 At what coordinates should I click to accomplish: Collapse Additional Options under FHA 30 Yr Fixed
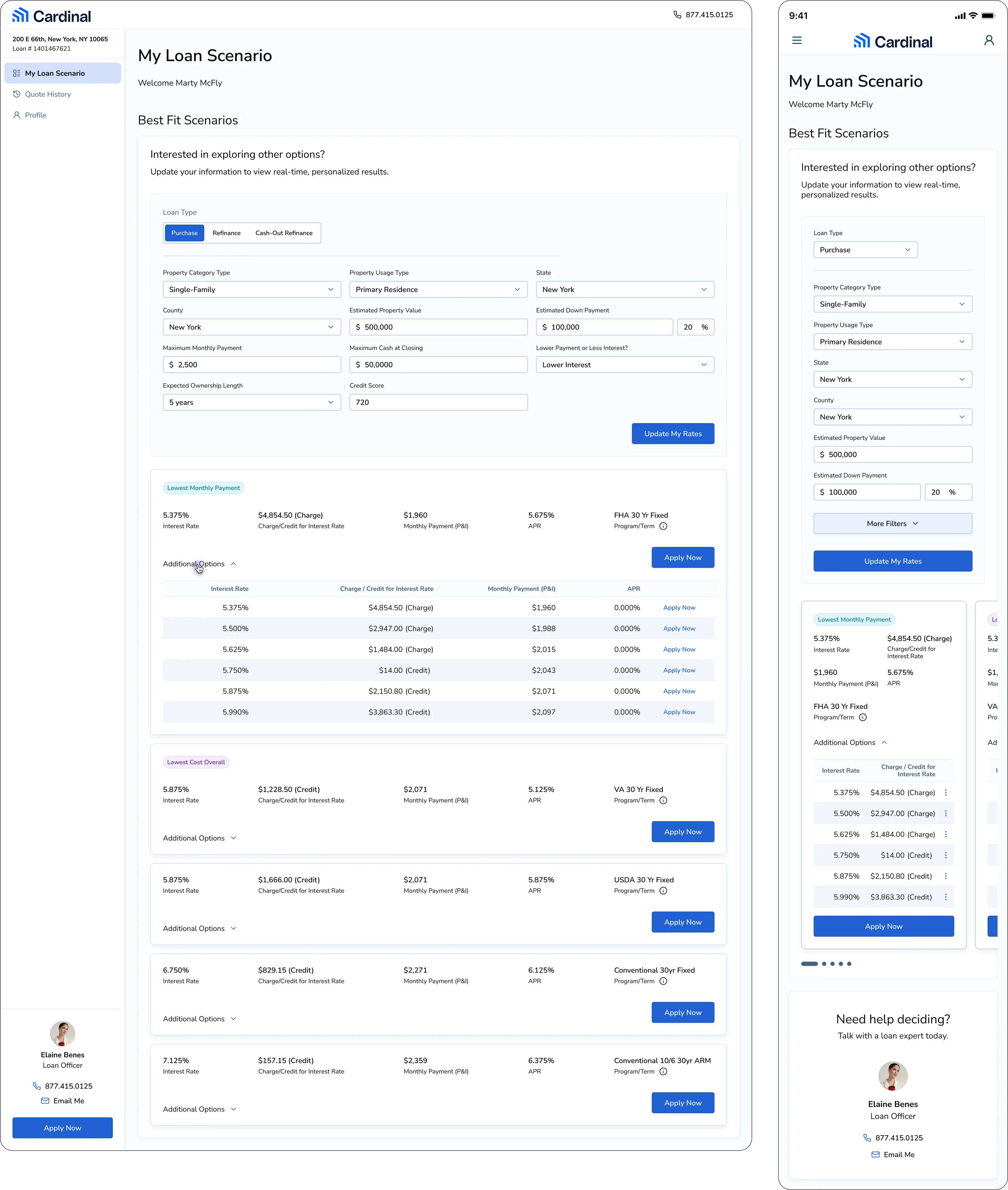199,564
